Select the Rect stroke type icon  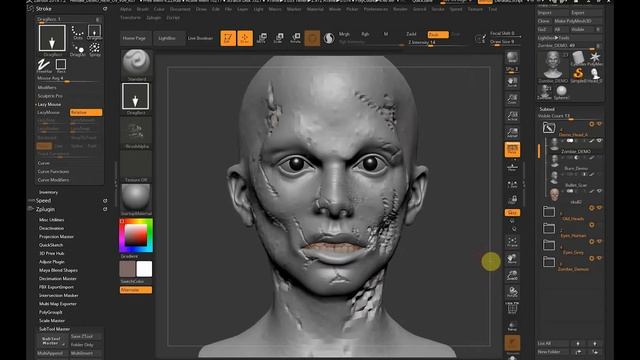coord(61,66)
